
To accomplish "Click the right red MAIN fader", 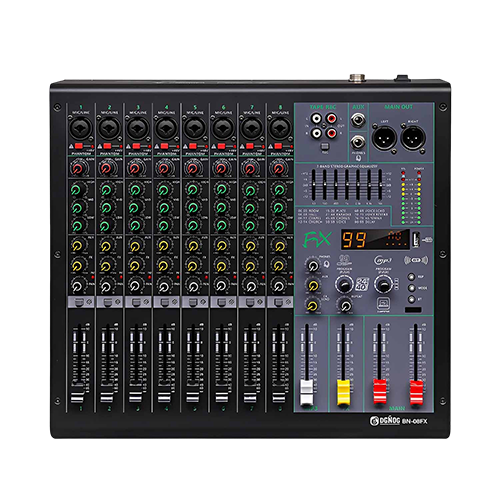I will pyautogui.click(x=416, y=392).
